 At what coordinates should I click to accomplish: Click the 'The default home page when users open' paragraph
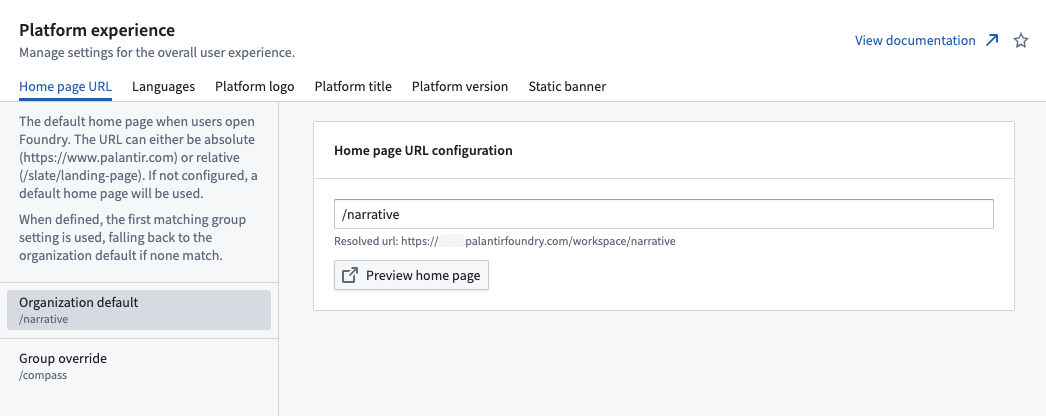(x=139, y=158)
